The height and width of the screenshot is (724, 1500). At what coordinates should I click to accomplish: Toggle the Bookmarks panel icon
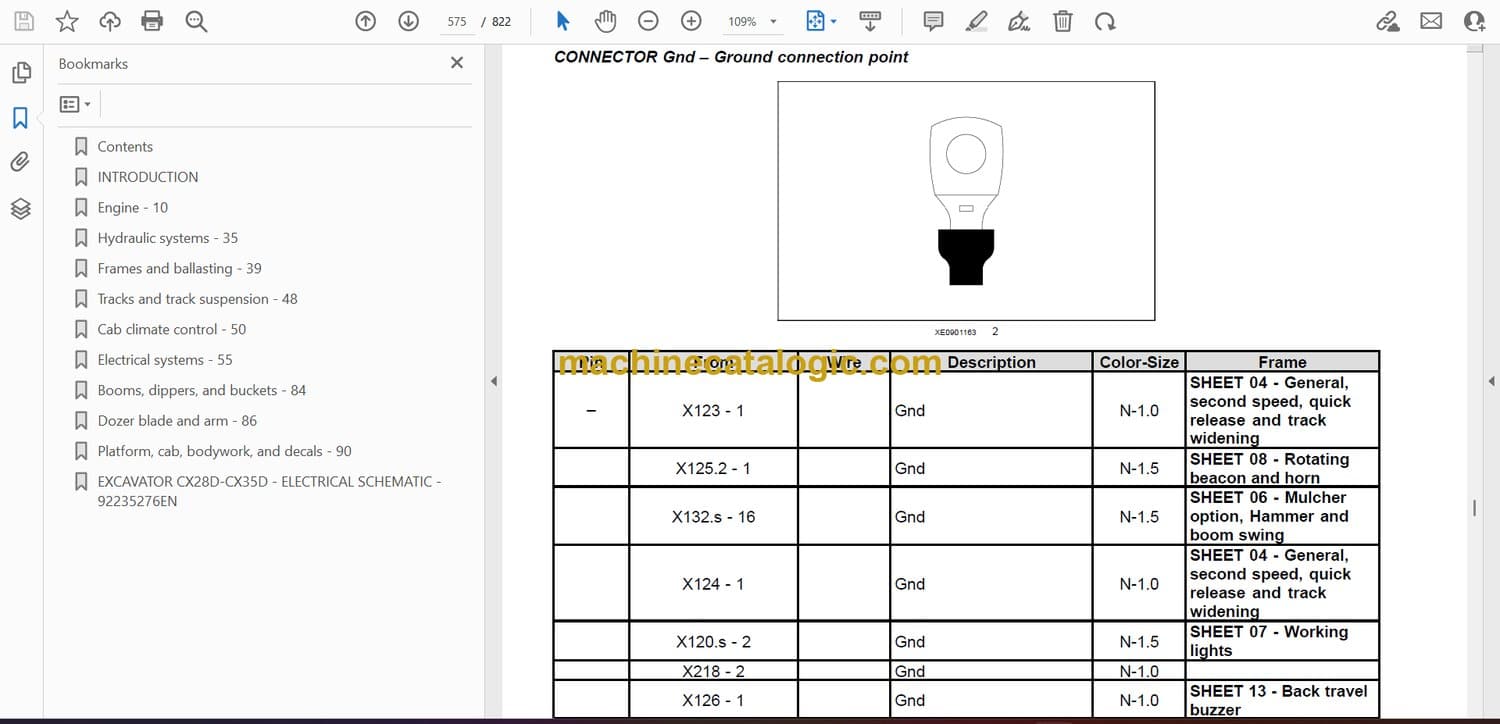[x=20, y=118]
